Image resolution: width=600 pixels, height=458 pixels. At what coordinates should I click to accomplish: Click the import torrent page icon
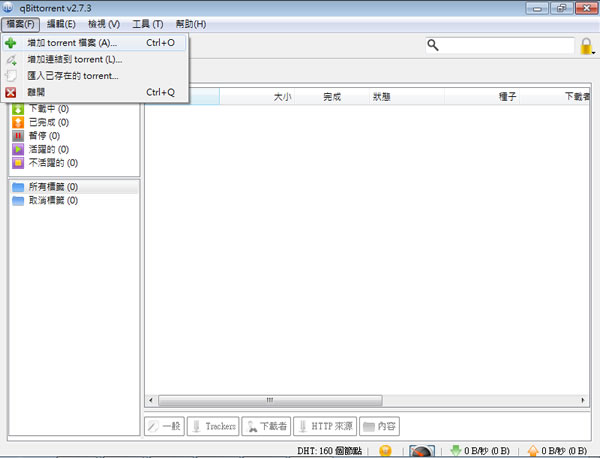pyautogui.click(x=11, y=76)
